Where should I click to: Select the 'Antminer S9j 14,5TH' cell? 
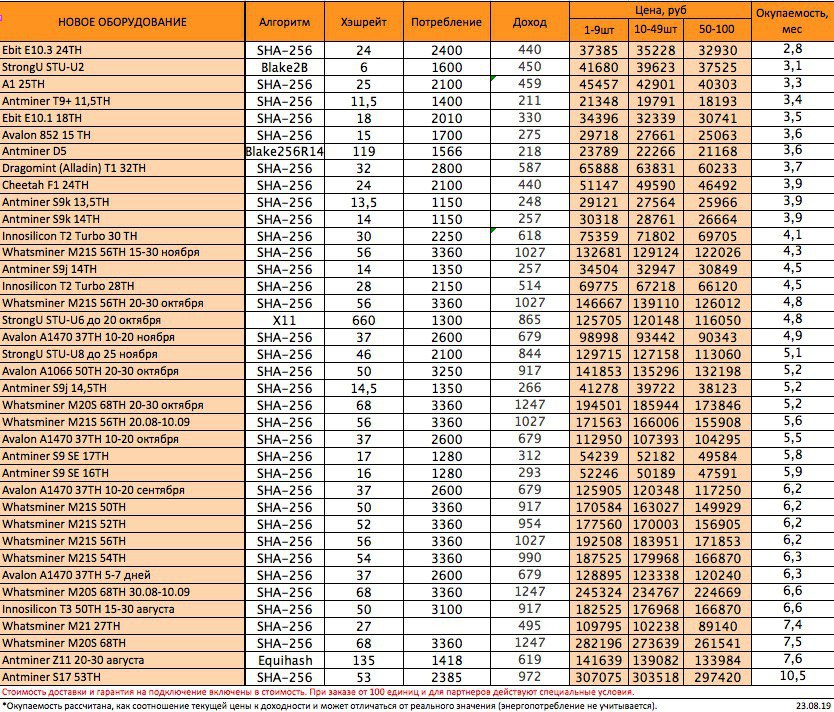point(122,388)
